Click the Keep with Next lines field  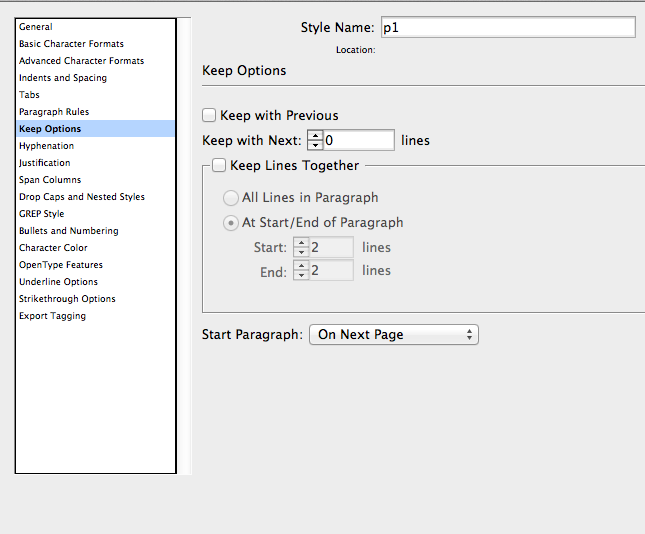(358, 141)
